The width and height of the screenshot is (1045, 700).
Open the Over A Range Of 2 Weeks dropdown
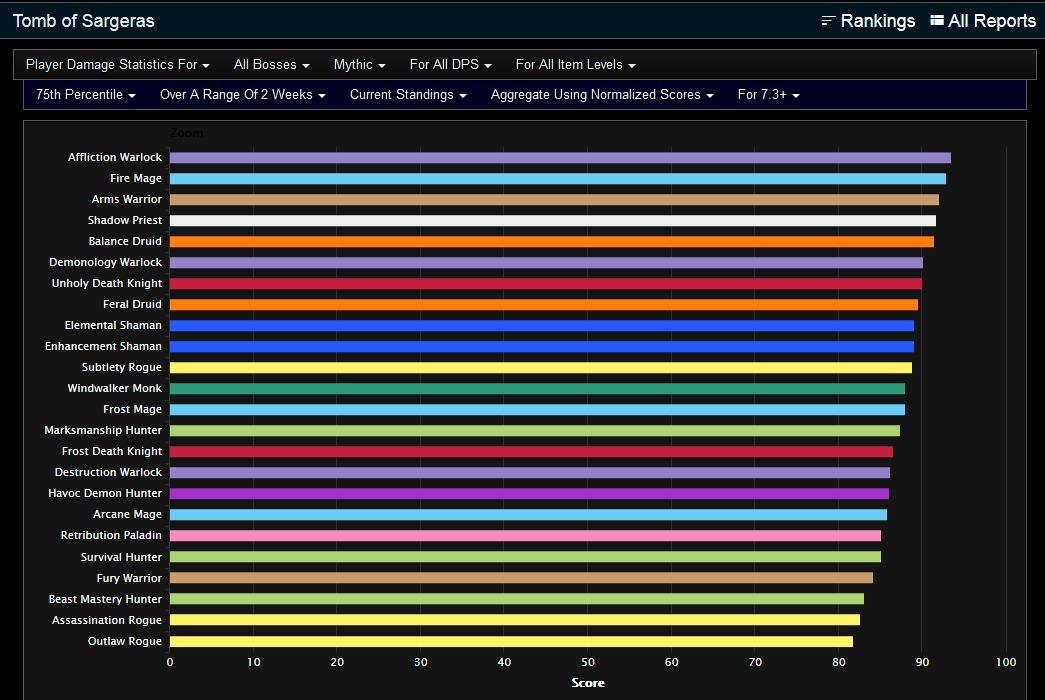tap(243, 95)
